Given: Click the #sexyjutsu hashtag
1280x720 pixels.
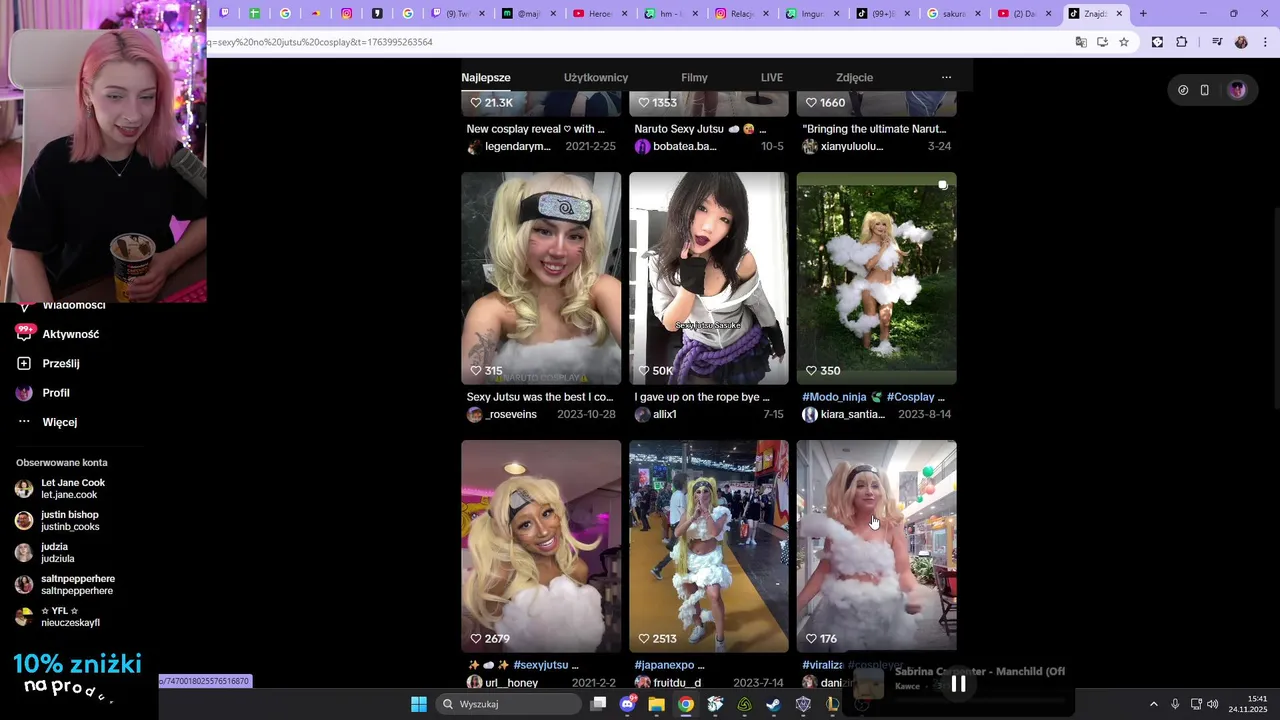Looking at the screenshot, I should pyautogui.click(x=541, y=665).
